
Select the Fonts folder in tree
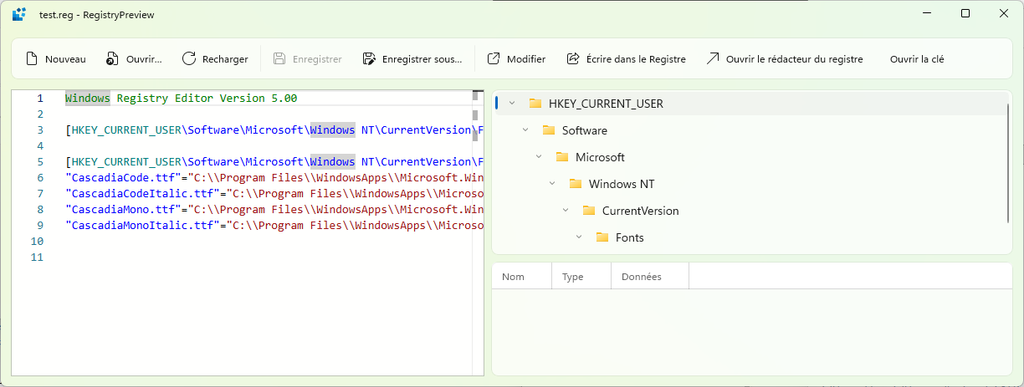point(620,238)
